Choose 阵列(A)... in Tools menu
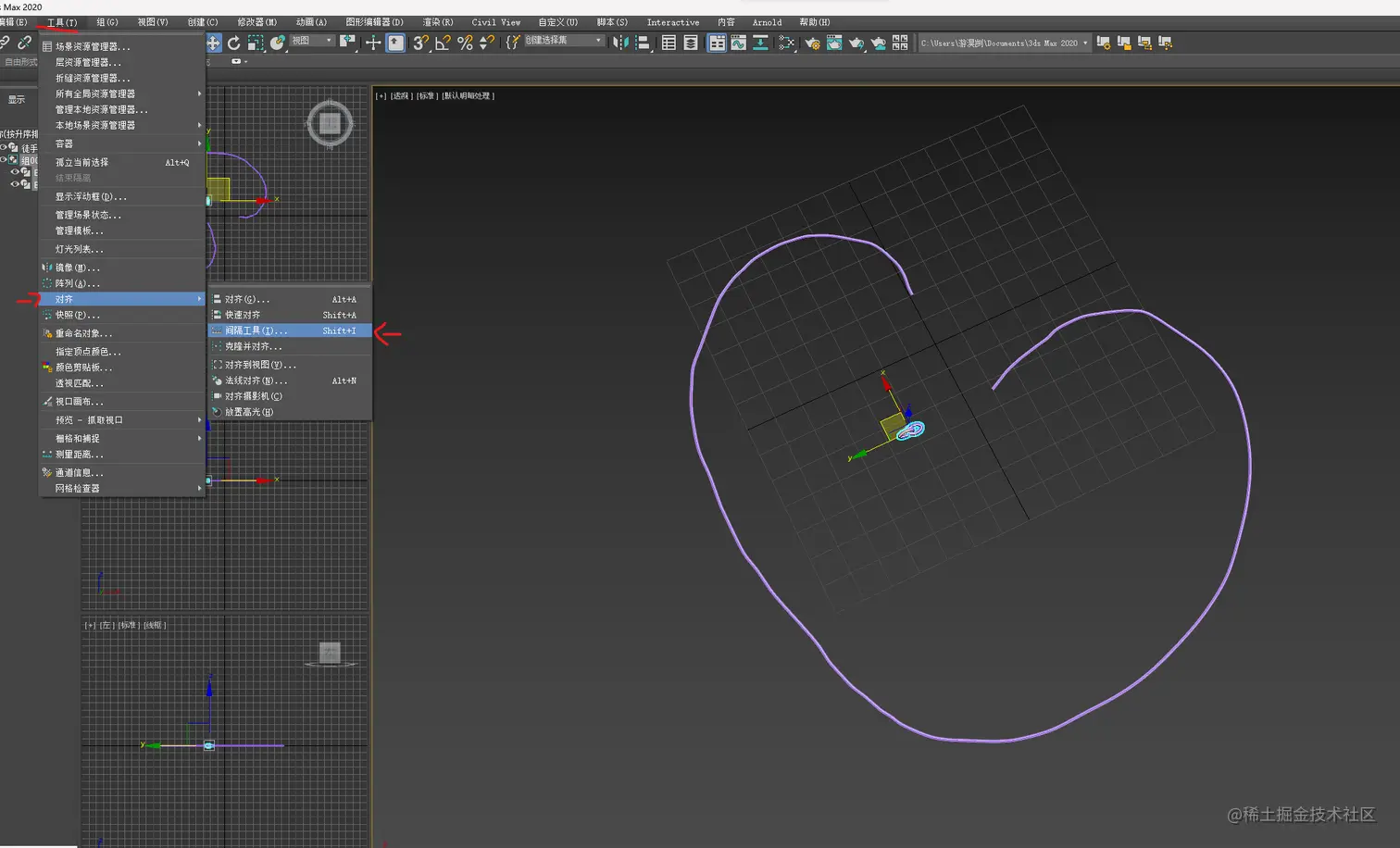Viewport: 1400px width, 848px height. point(122,283)
